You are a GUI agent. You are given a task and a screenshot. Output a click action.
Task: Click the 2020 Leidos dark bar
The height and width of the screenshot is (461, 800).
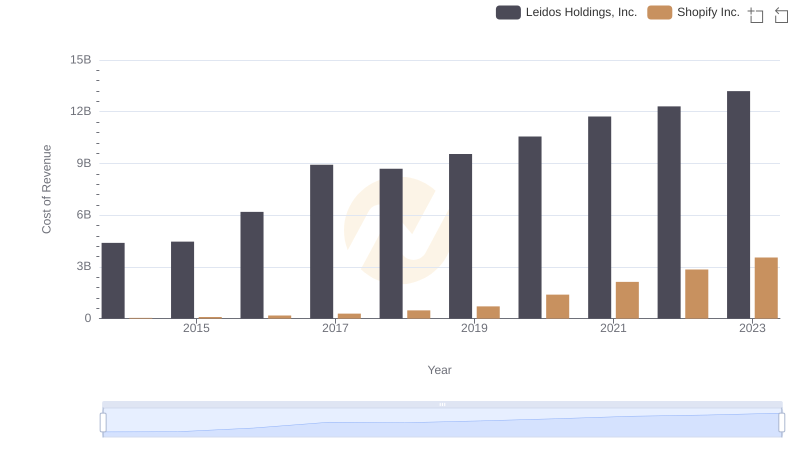(530, 227)
